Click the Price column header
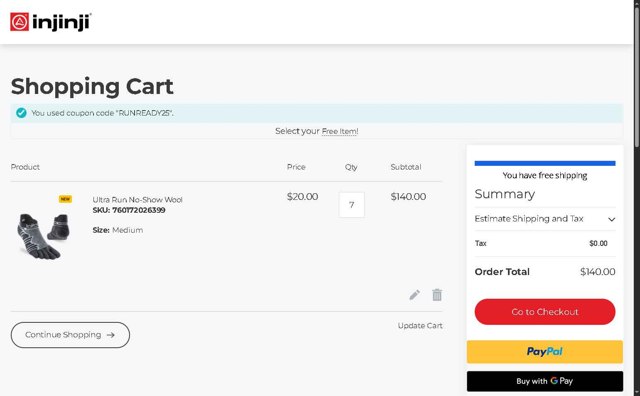The width and height of the screenshot is (640, 396). (296, 167)
